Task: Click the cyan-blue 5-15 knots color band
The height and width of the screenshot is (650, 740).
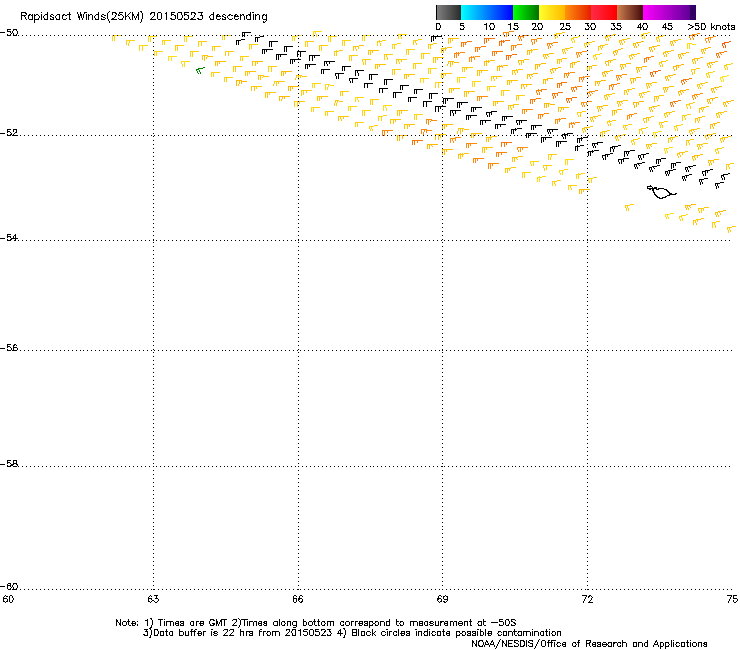Action: click(x=487, y=12)
